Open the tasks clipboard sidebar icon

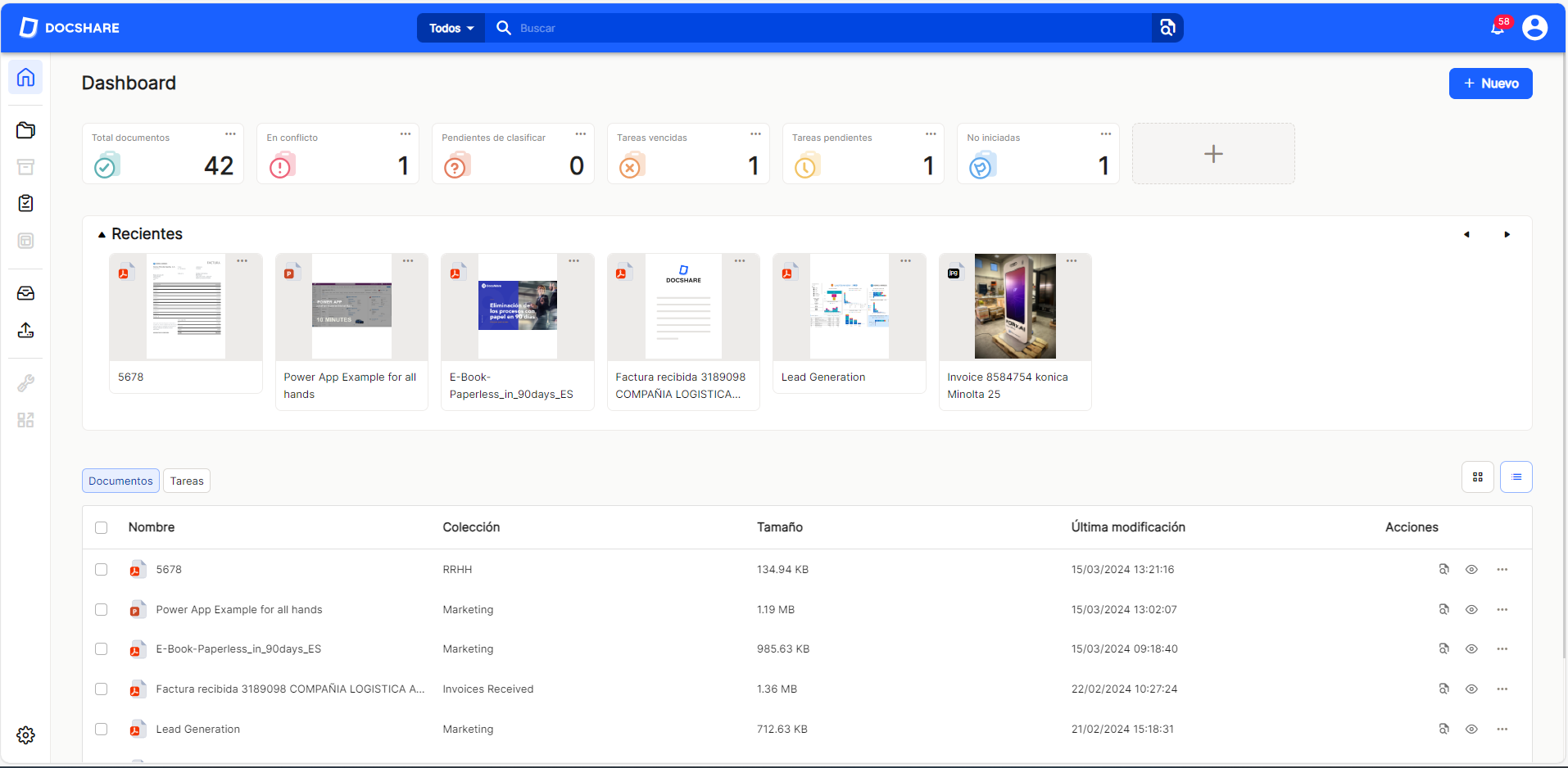[25, 203]
